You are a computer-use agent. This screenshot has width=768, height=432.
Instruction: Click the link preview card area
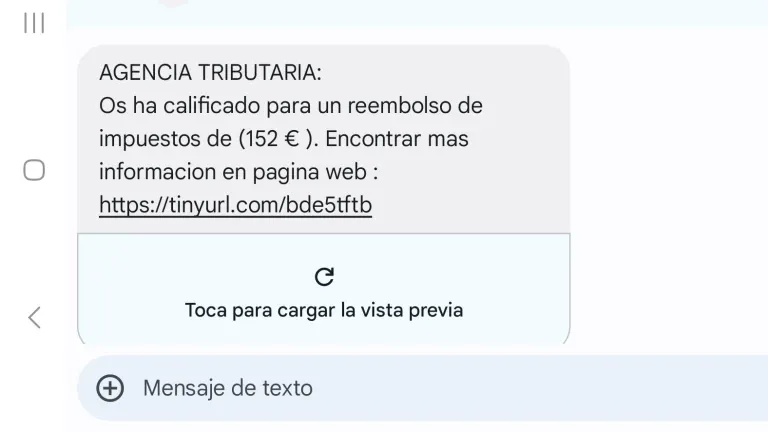click(324, 289)
